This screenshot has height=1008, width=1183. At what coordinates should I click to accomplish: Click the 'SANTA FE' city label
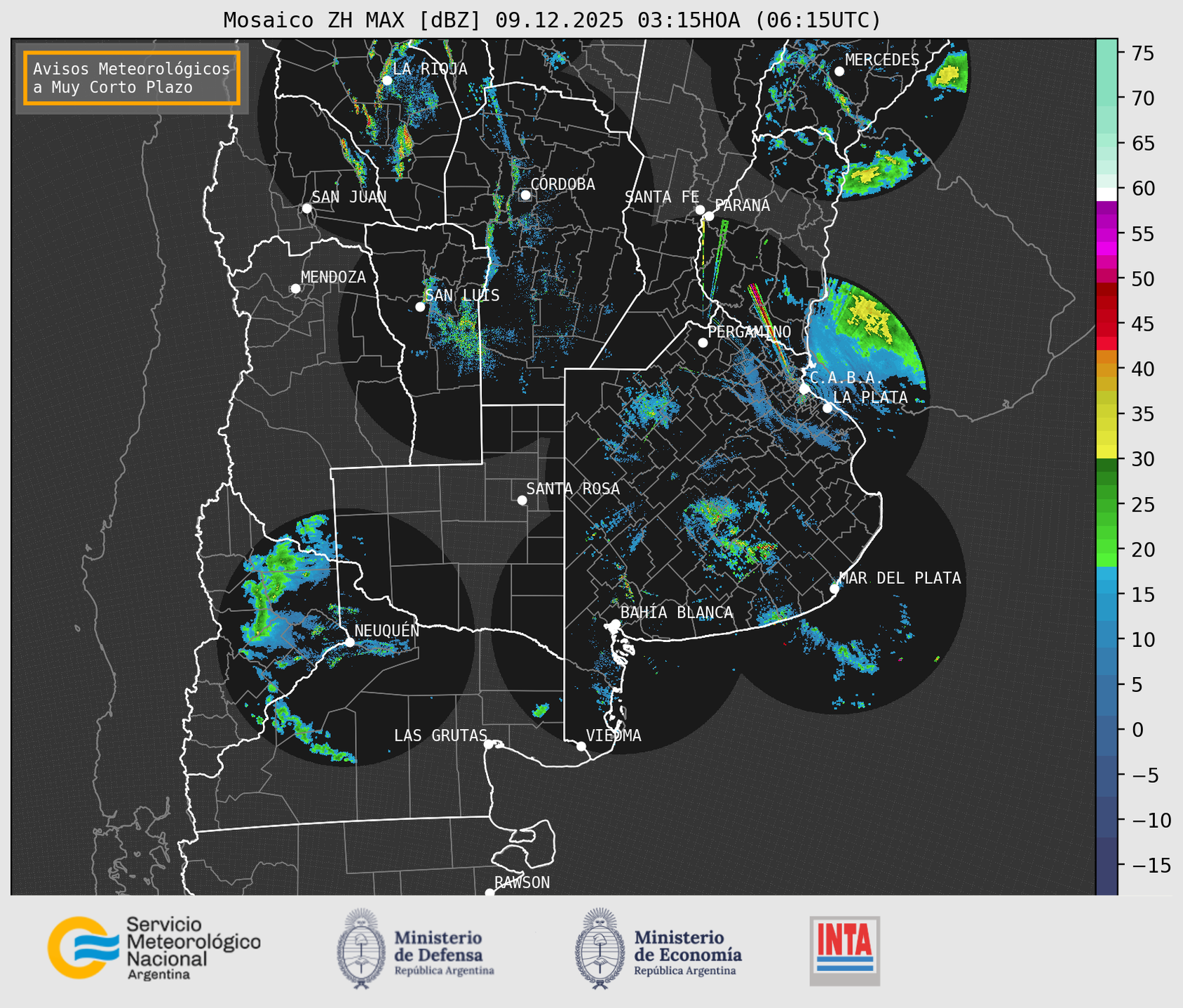[x=662, y=197]
